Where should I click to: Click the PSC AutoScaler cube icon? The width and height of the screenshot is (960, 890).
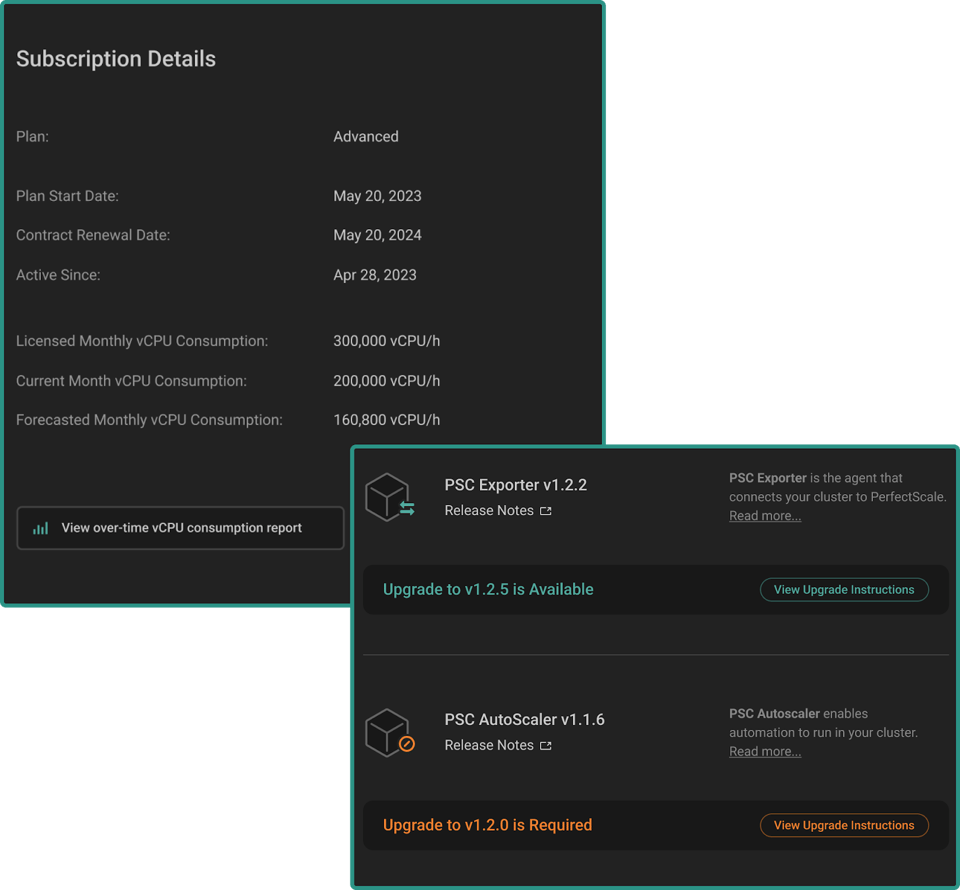[390, 733]
